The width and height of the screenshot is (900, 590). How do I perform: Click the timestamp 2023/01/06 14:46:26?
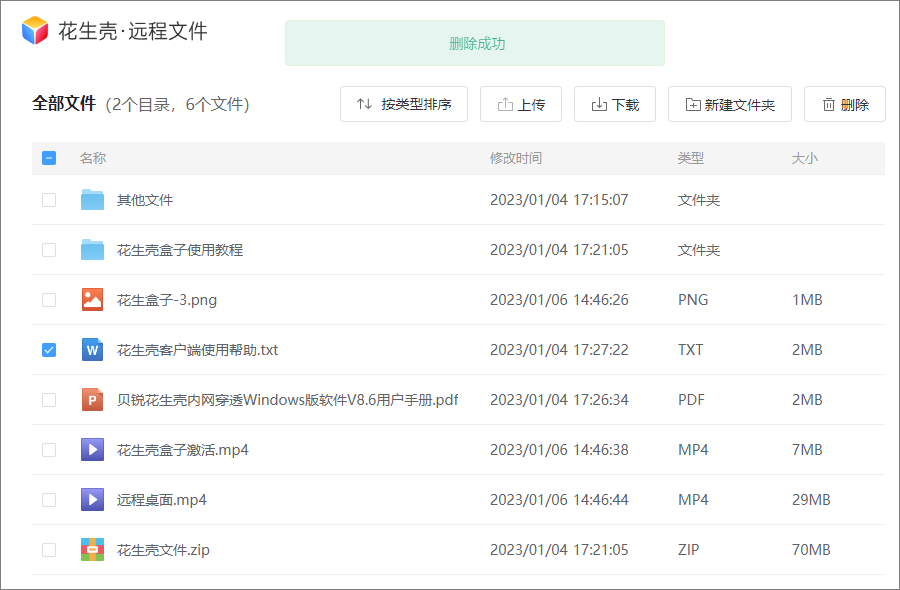coord(559,300)
